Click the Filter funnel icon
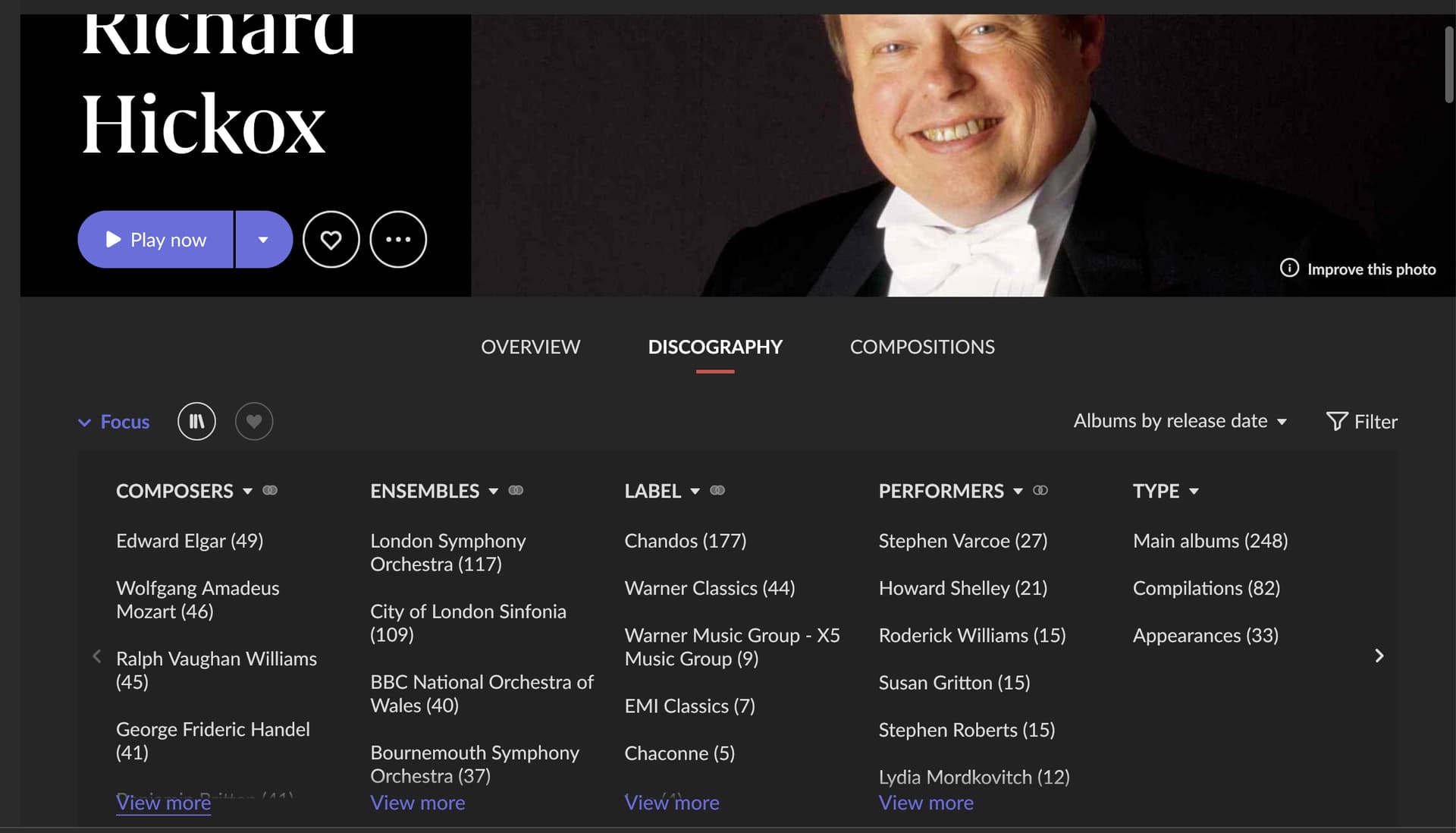This screenshot has width=1456, height=833. 1336,421
